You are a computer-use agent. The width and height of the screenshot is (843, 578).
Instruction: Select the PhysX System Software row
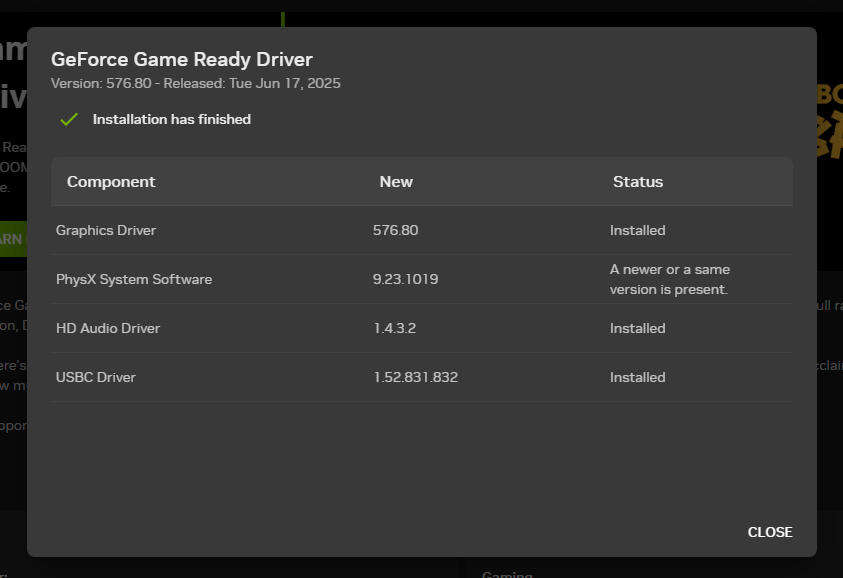(134, 279)
